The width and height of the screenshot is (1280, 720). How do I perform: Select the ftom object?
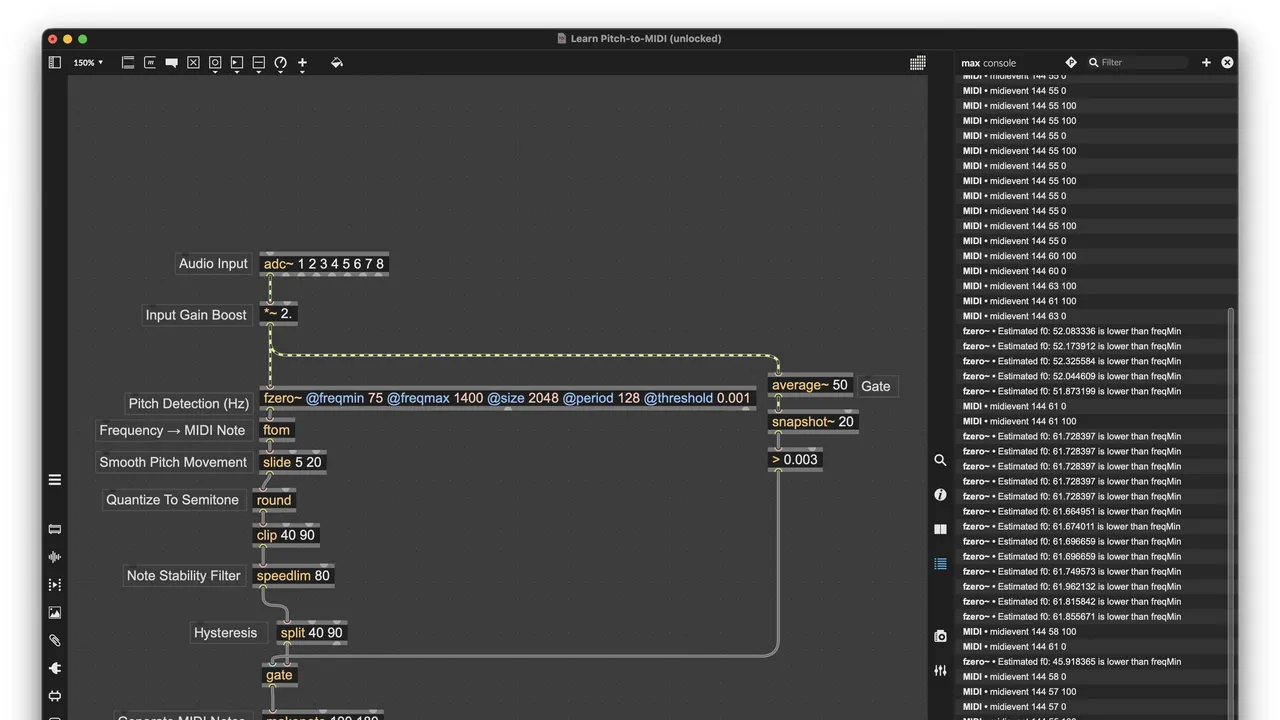point(276,430)
